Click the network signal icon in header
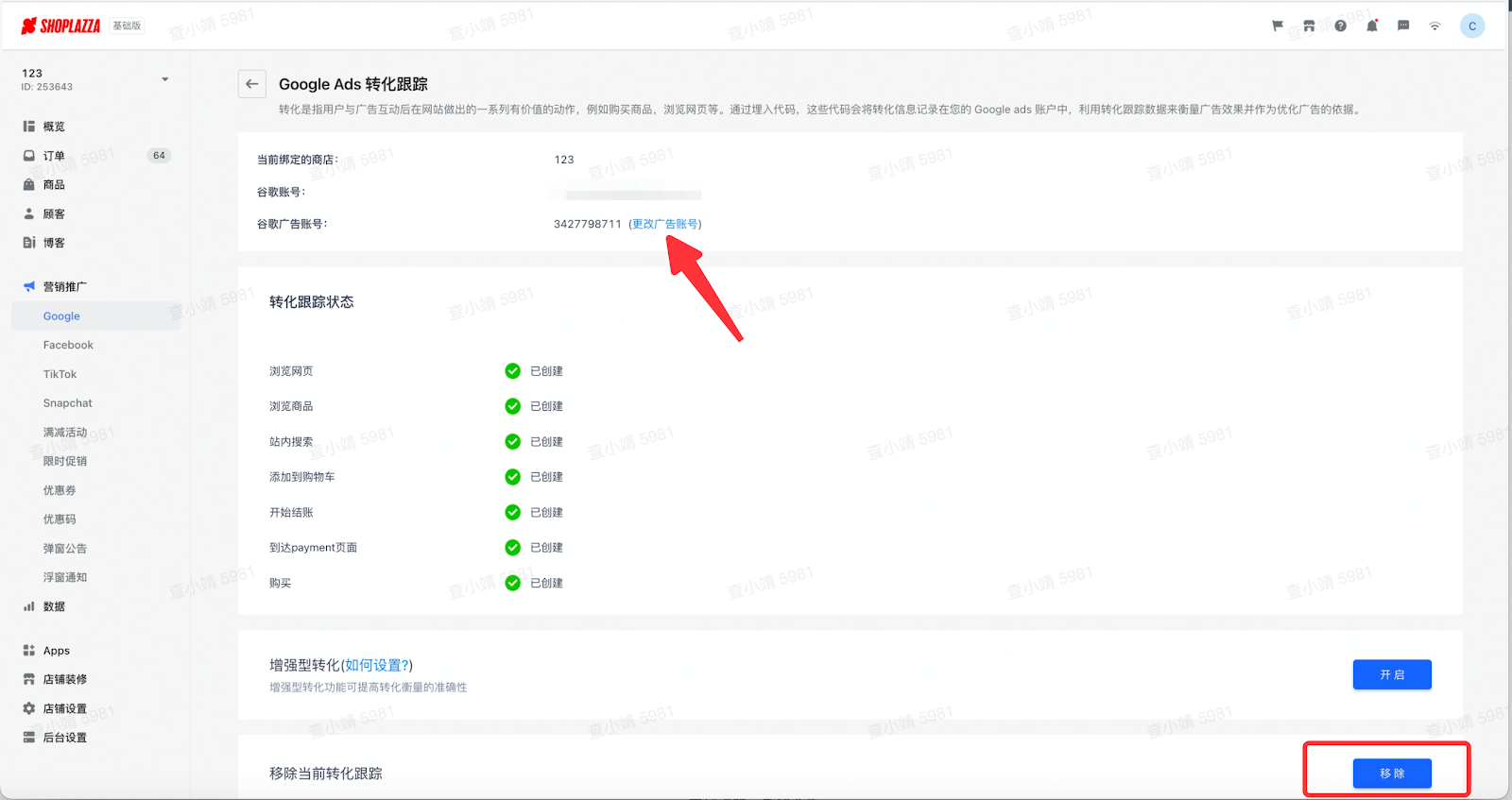 1435,26
